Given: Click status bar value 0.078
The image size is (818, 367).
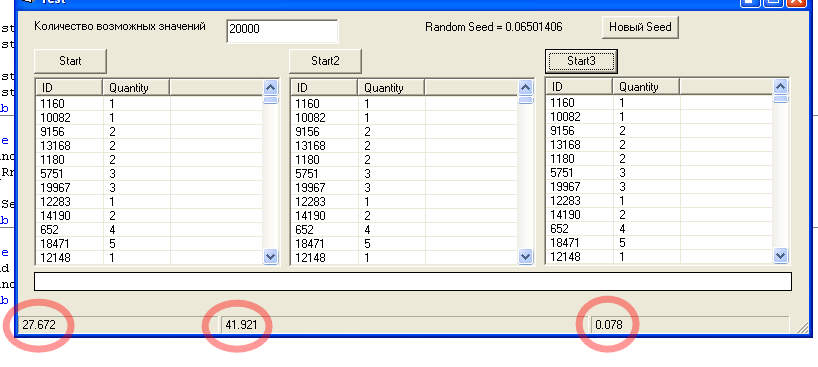Looking at the screenshot, I should pyautogui.click(x=609, y=325).
